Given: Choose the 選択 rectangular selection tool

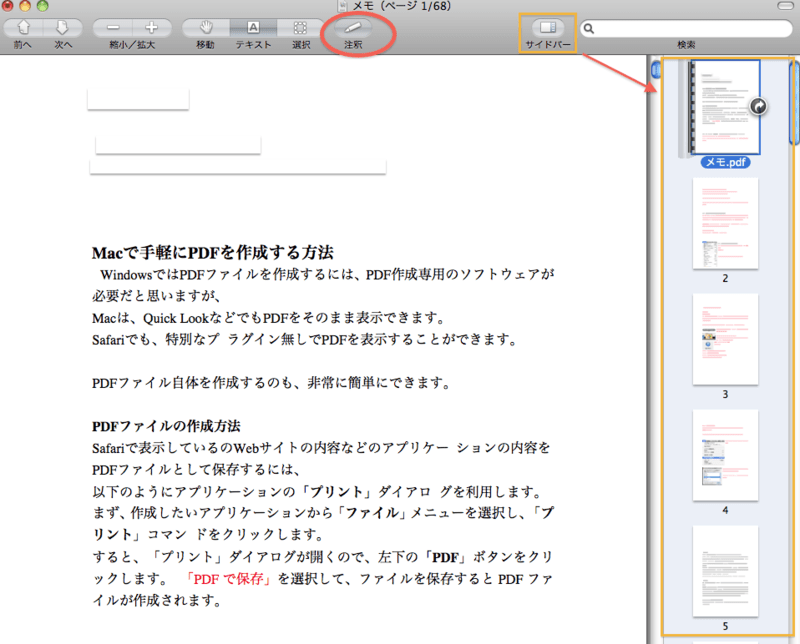Looking at the screenshot, I should [x=300, y=28].
